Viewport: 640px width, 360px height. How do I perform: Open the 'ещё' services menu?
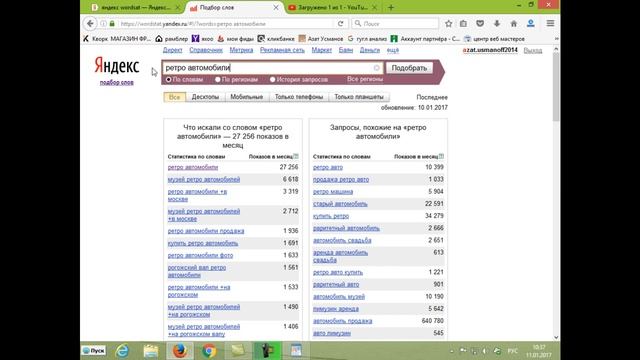pos(393,50)
